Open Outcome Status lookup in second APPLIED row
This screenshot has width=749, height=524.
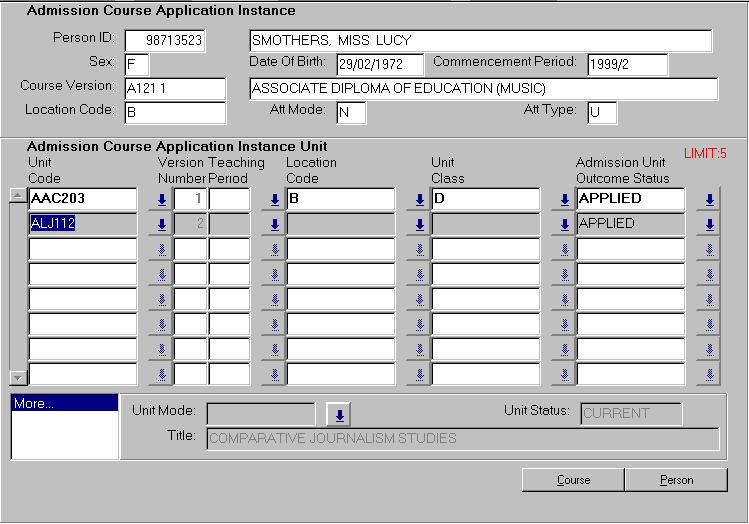coord(708,224)
